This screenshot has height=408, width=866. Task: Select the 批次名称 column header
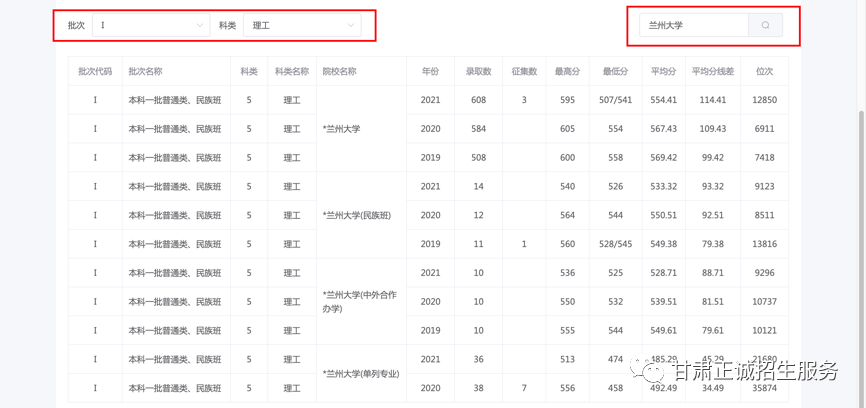click(x=146, y=72)
